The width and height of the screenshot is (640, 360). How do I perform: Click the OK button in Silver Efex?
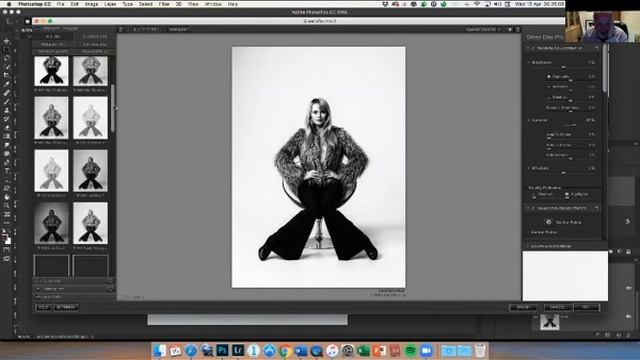pos(586,307)
